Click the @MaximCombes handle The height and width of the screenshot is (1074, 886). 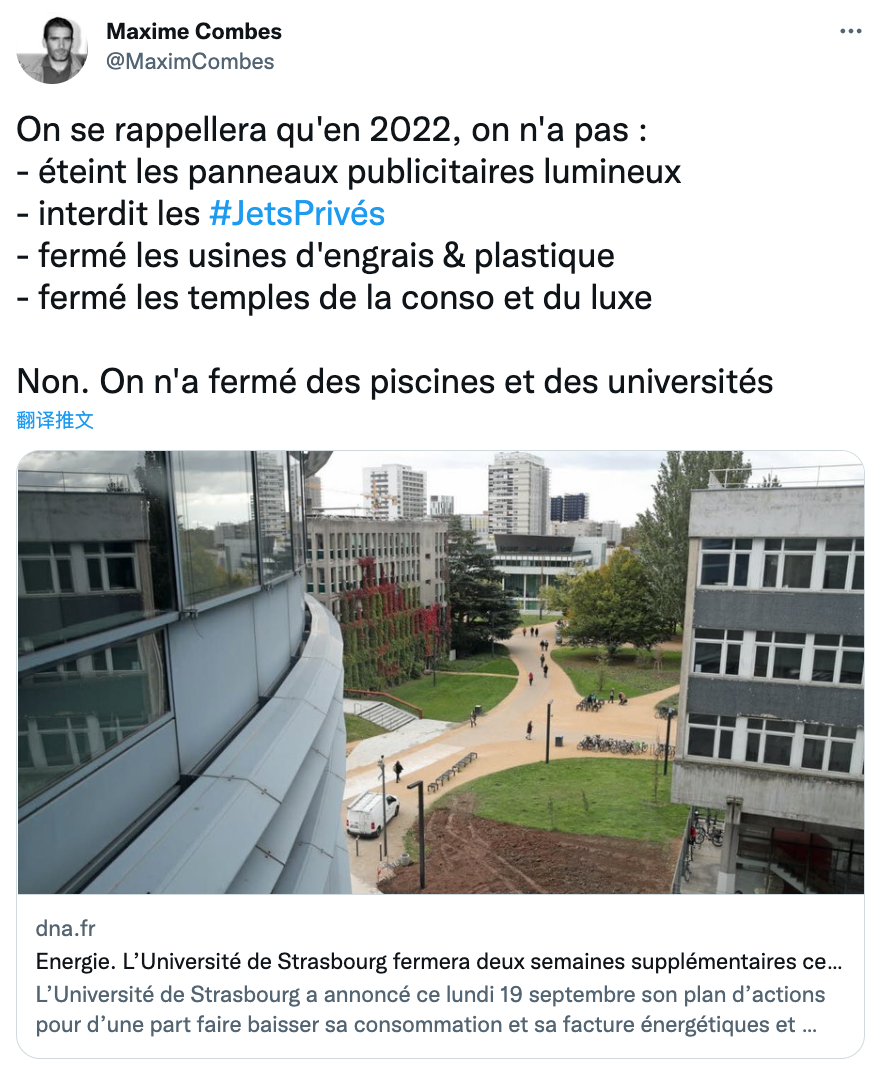point(190,61)
